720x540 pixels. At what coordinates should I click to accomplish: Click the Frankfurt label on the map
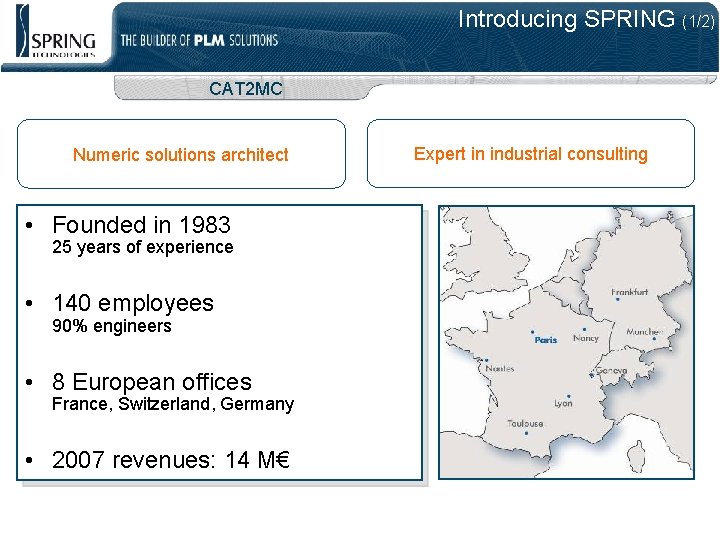pyautogui.click(x=630, y=292)
